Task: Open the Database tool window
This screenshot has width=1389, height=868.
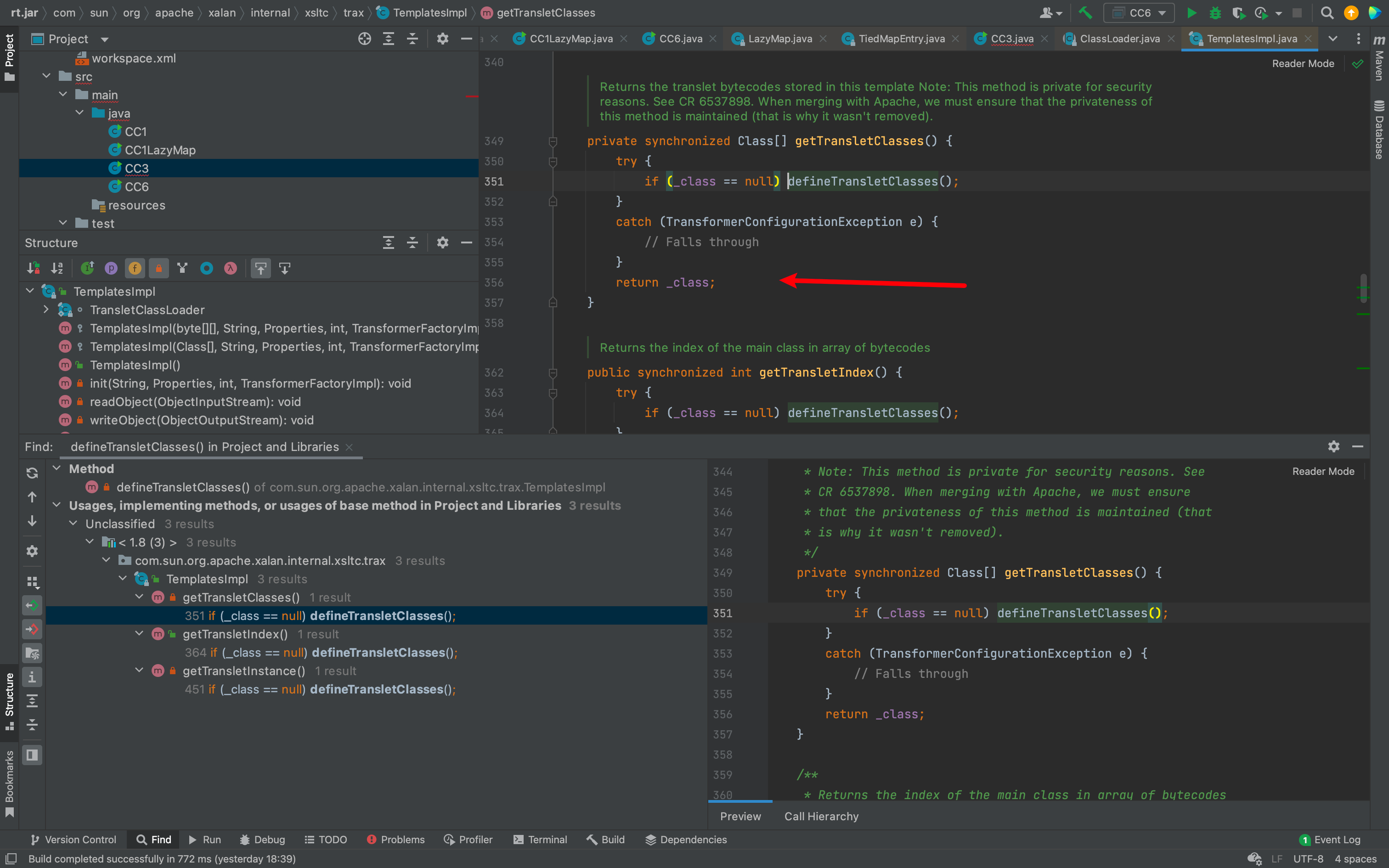Action: pyautogui.click(x=1379, y=129)
